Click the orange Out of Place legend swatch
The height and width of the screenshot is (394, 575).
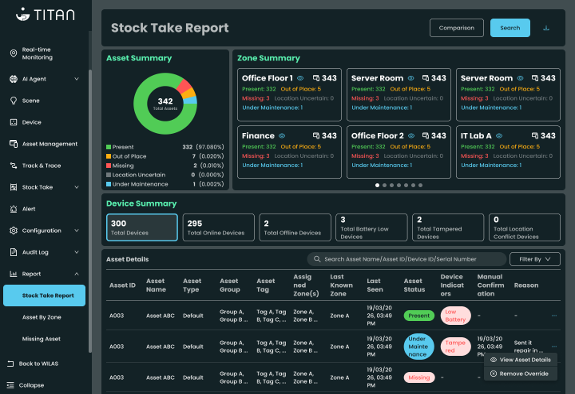point(109,156)
